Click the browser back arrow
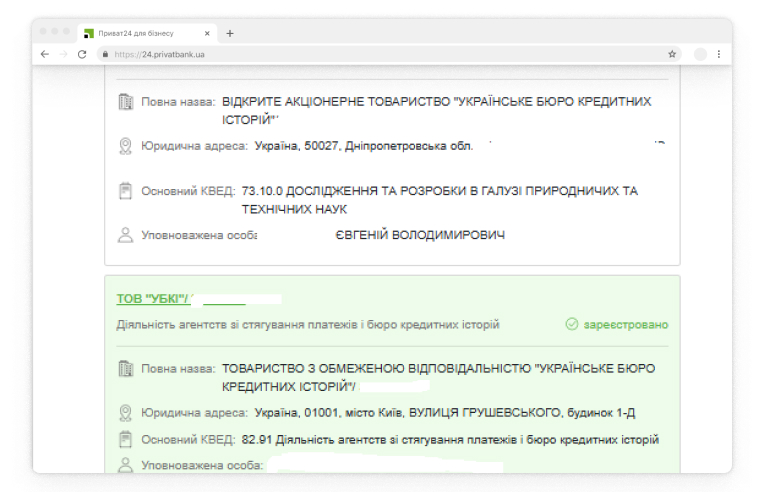The image size is (764, 492). pos(45,54)
